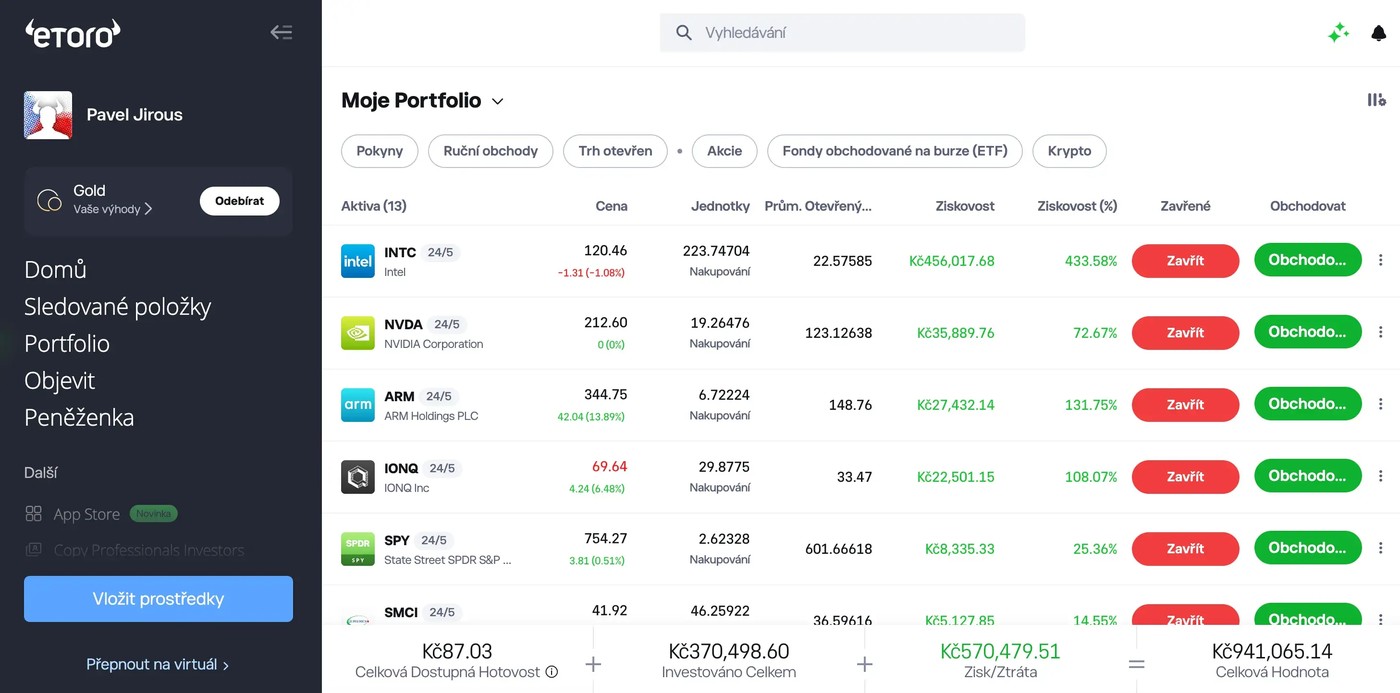Viewport: 1400px width, 693px height.
Task: Click Kč941,065.14 total value
Action: pos(1272,651)
